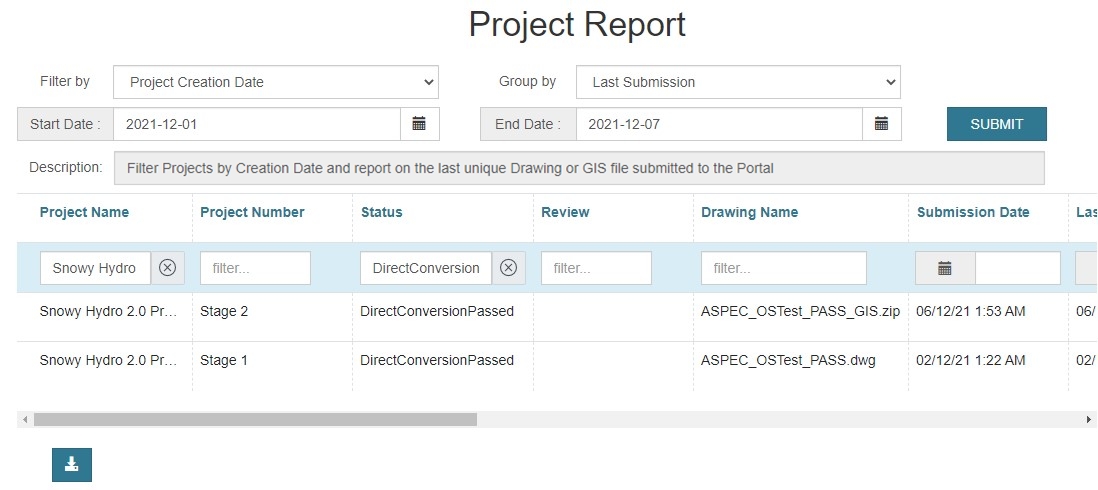Expand the Filter by dropdown
The height and width of the screenshot is (490, 1098).
(x=275, y=82)
